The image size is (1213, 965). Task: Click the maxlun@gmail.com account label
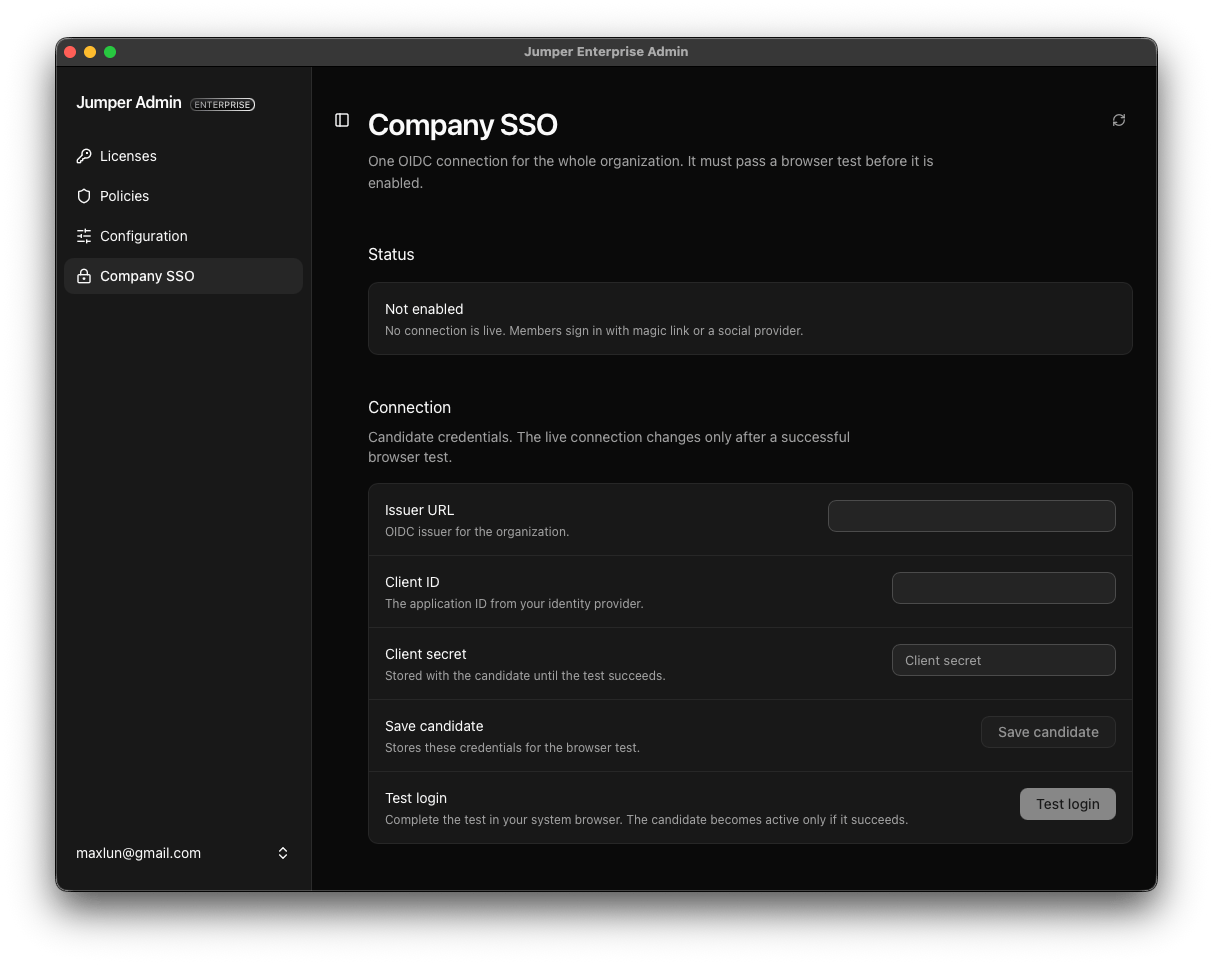138,853
